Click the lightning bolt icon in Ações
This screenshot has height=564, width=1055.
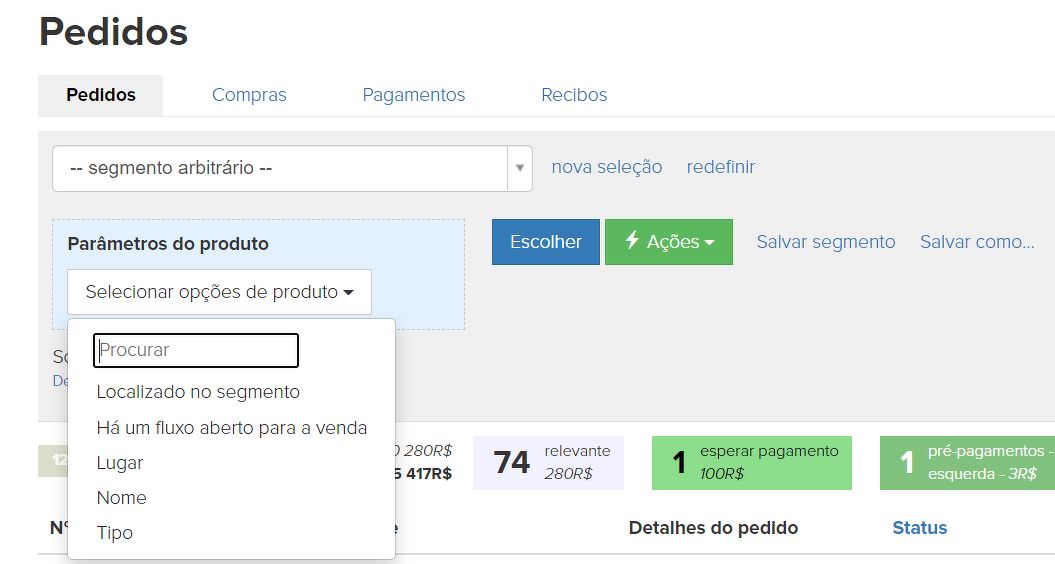pyautogui.click(x=631, y=241)
